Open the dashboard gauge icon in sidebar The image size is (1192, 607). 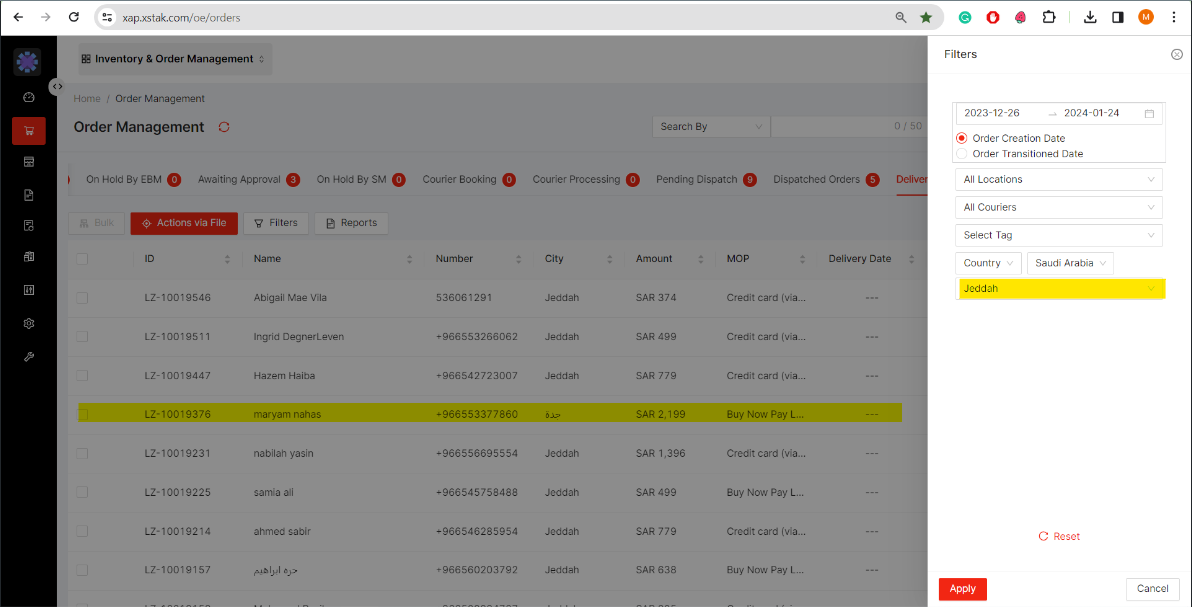click(28, 97)
